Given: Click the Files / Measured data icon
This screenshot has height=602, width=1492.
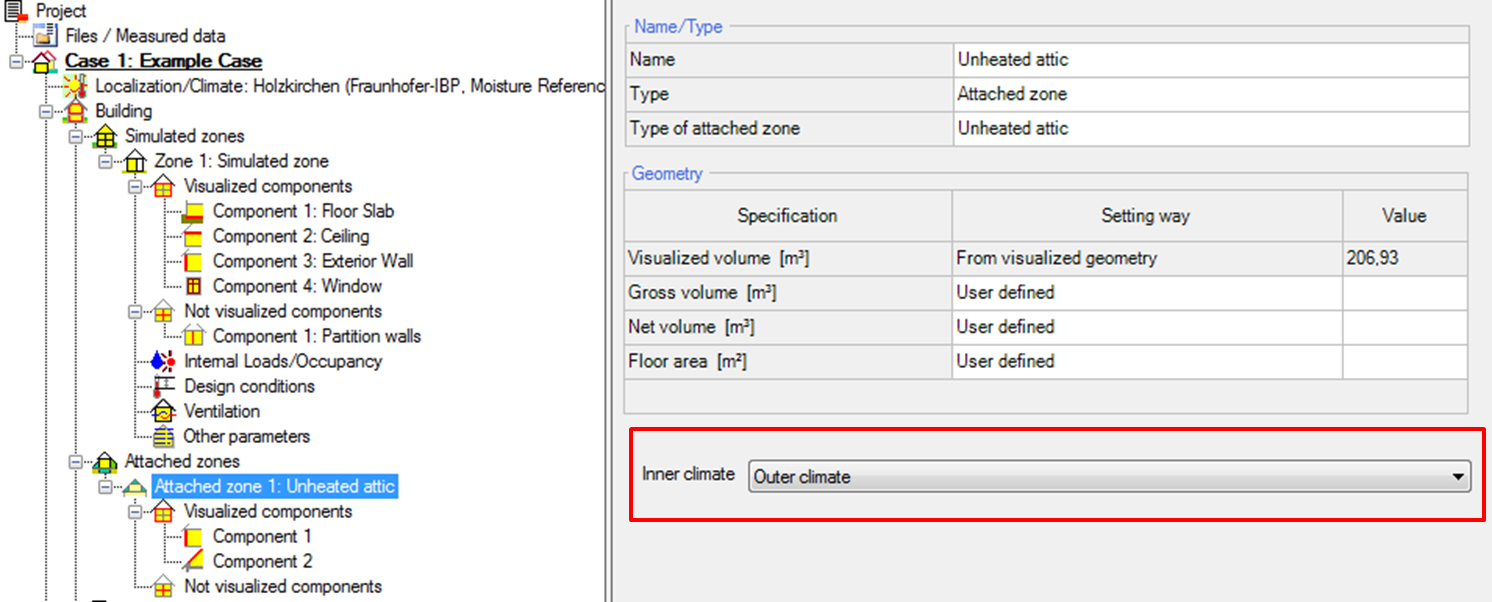Looking at the screenshot, I should click(x=46, y=36).
